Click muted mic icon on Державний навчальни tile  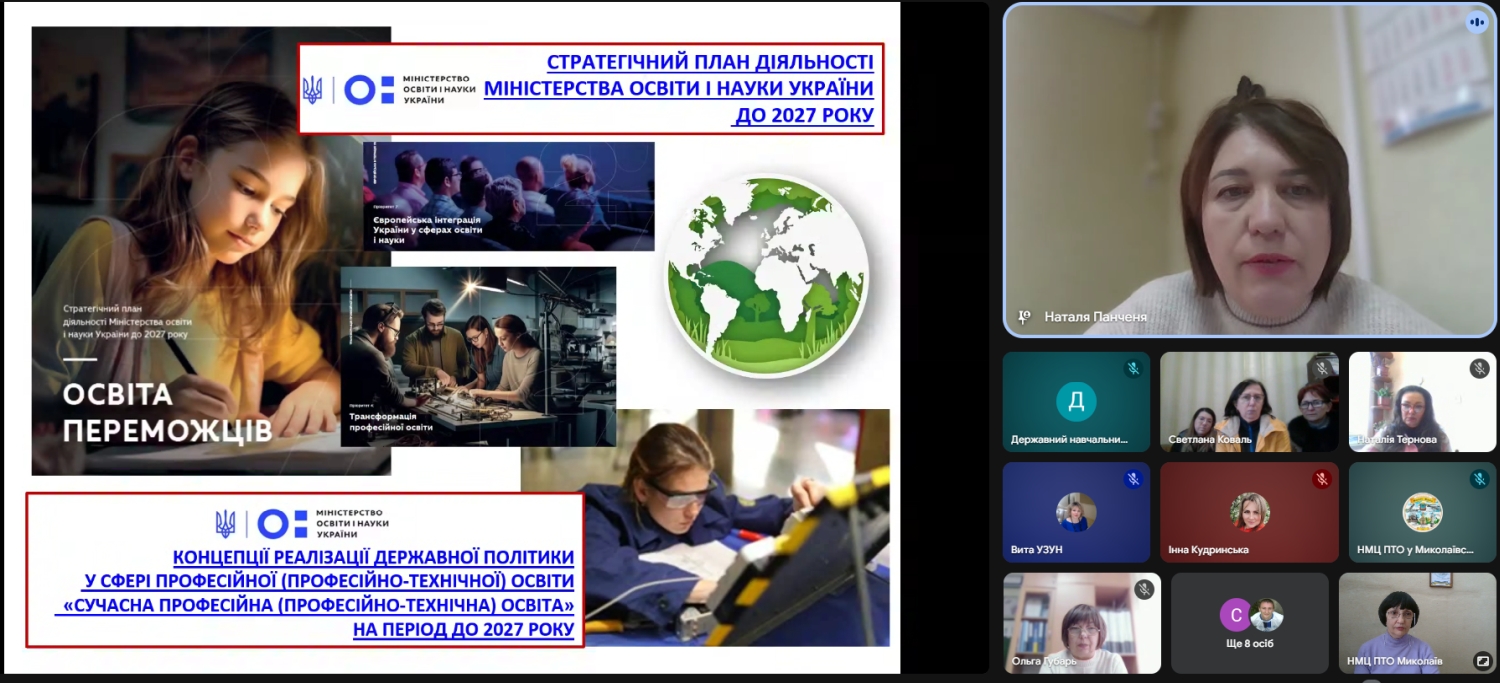pos(1133,368)
